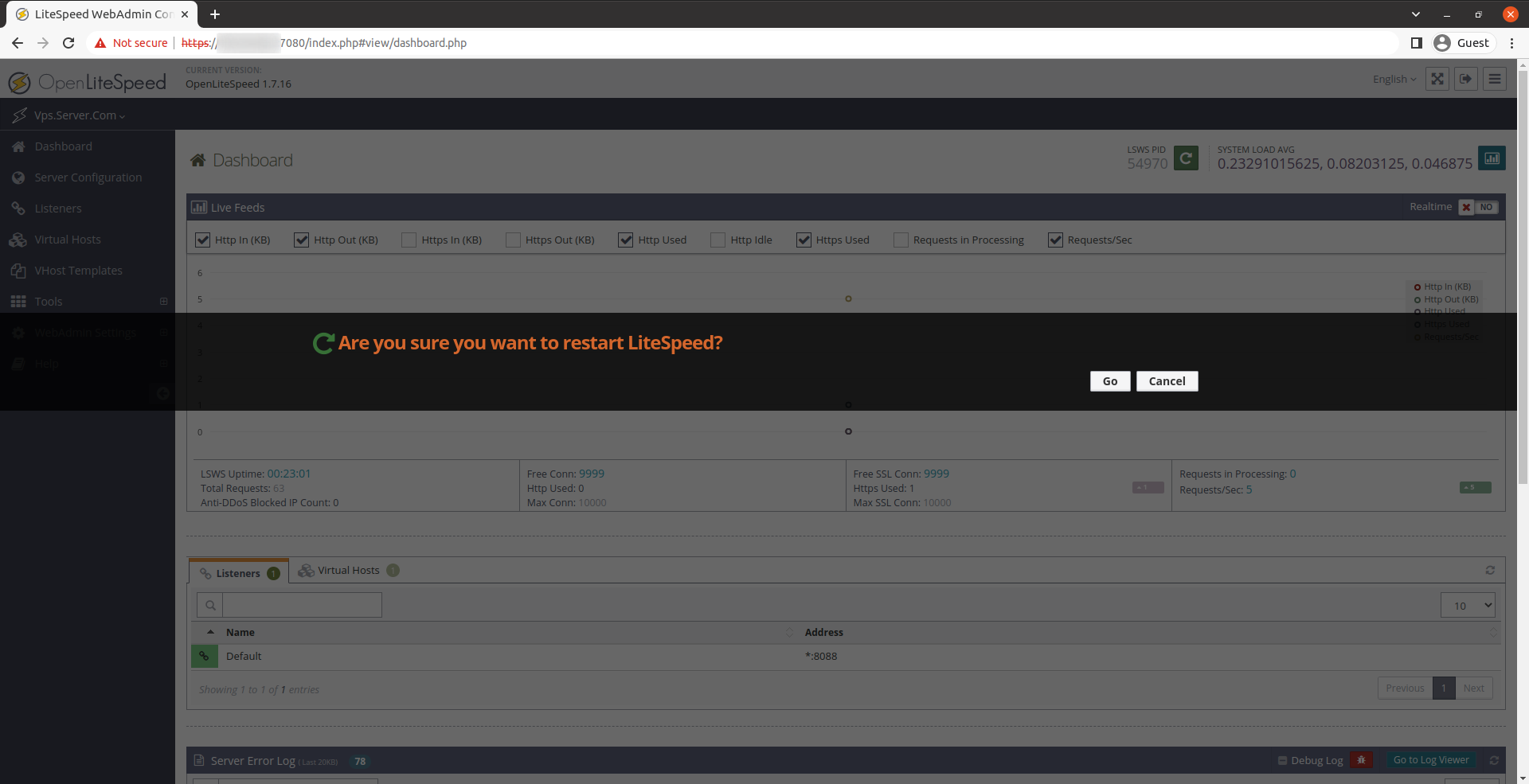Toggle the Http Out (KB) checkbox
Image resolution: width=1529 pixels, height=784 pixels.
pyautogui.click(x=301, y=240)
